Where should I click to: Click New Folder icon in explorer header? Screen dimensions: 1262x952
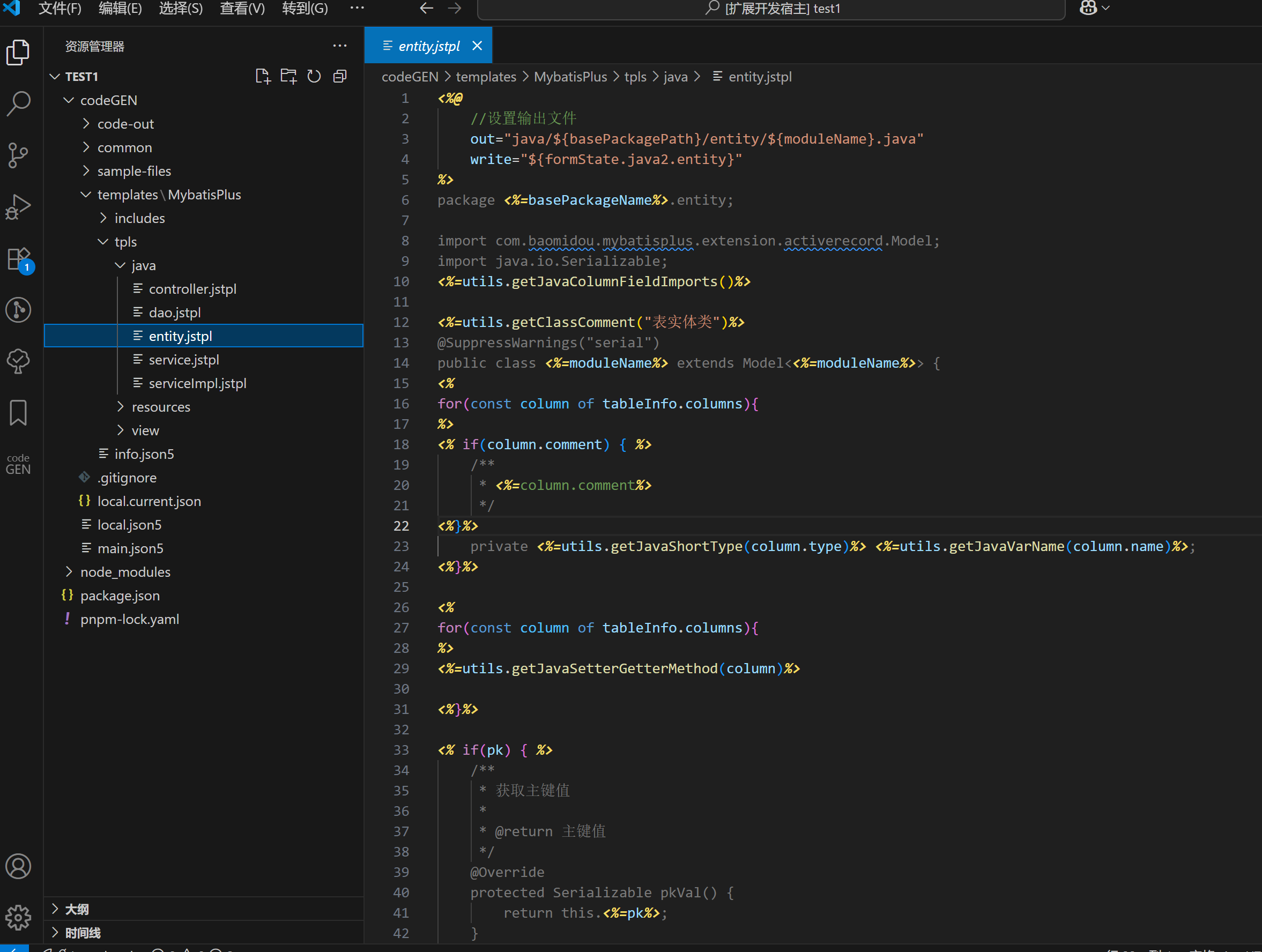coord(288,77)
